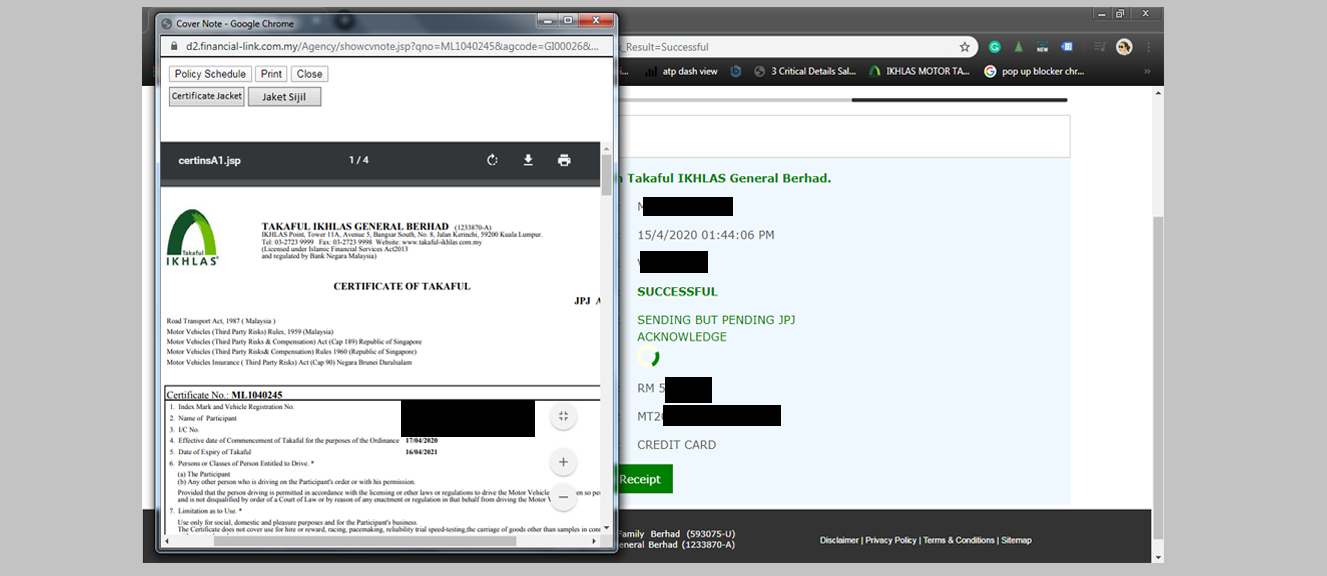Viewport: 1327px width, 576px height.
Task: Click the PDF horizontal scrollbar thumb
Action: 365,541
